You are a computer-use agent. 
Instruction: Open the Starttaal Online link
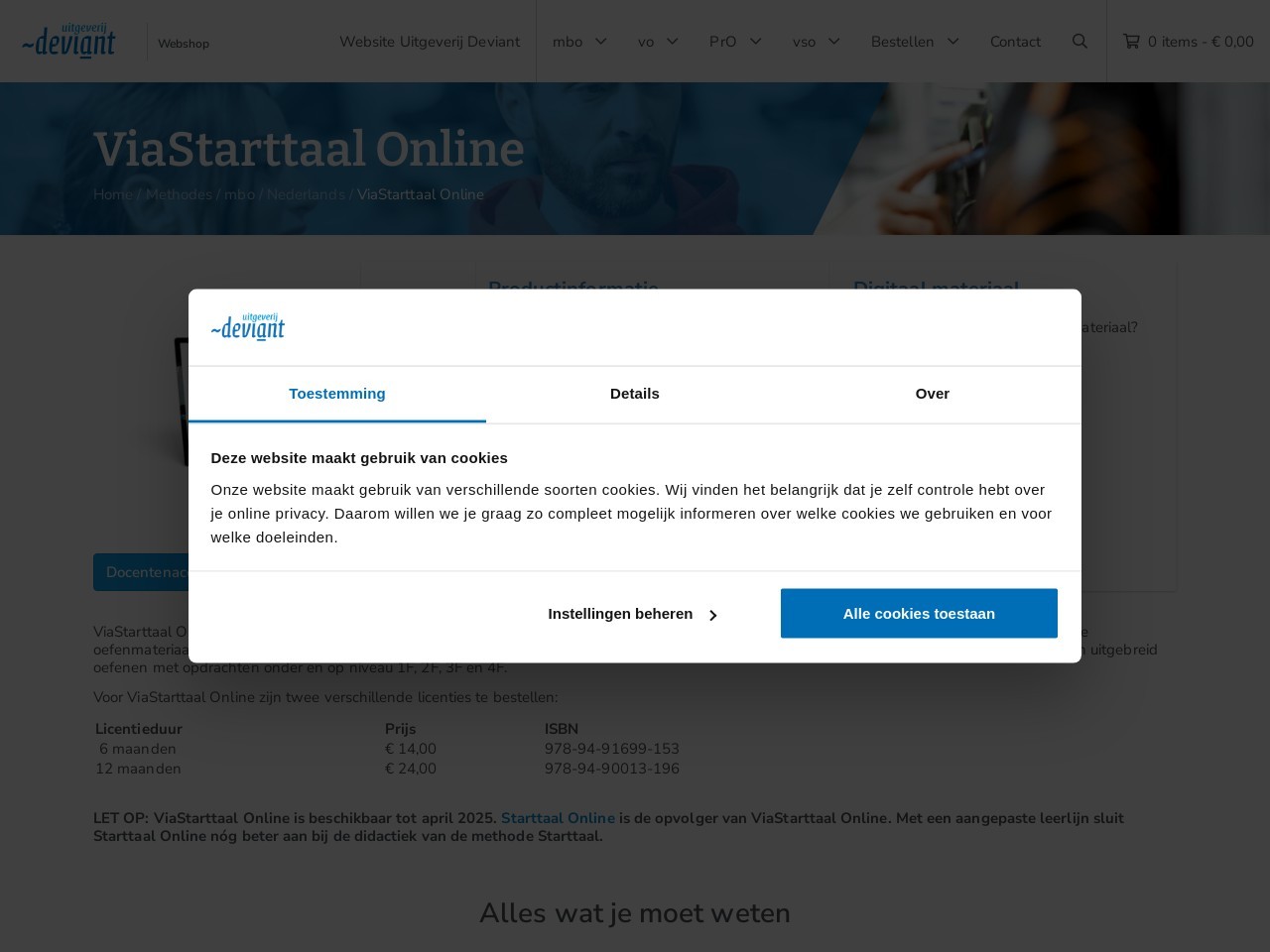[x=558, y=818]
